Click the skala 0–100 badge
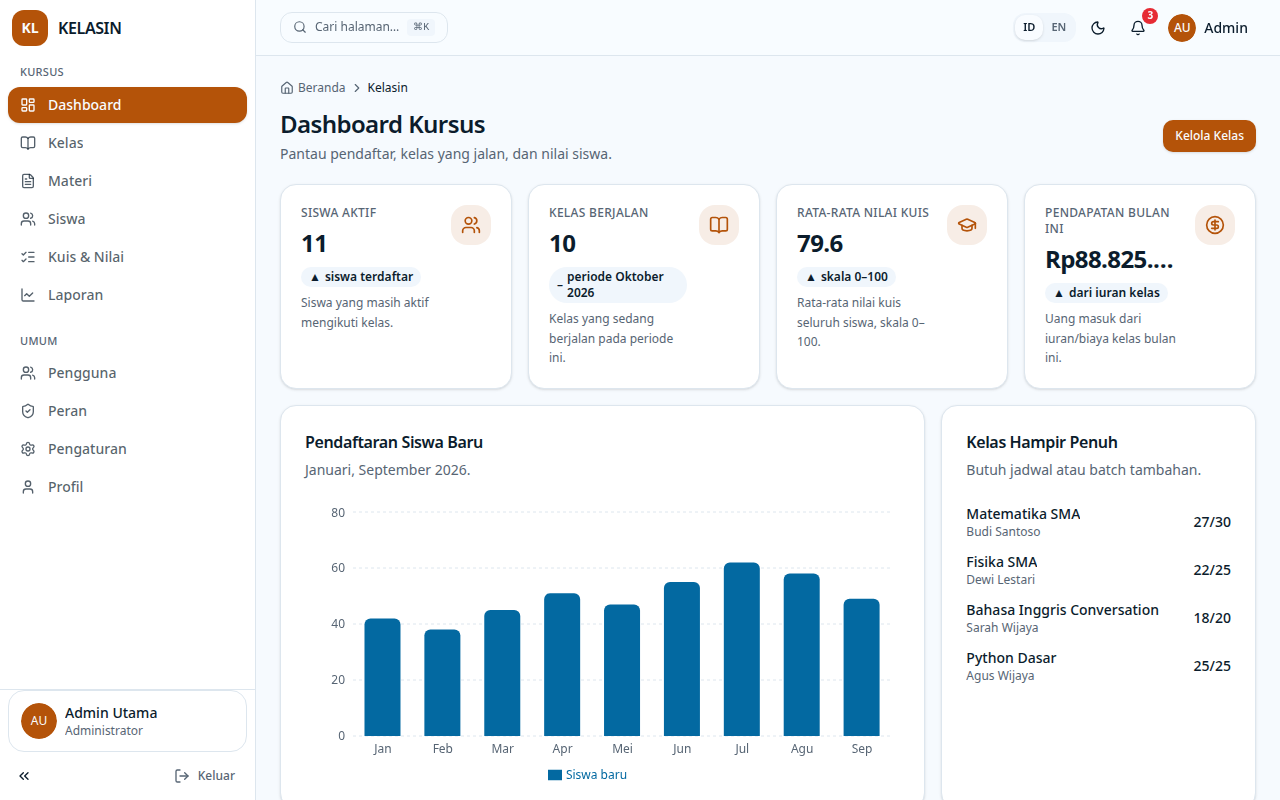This screenshot has height=800, width=1280. pos(846,277)
